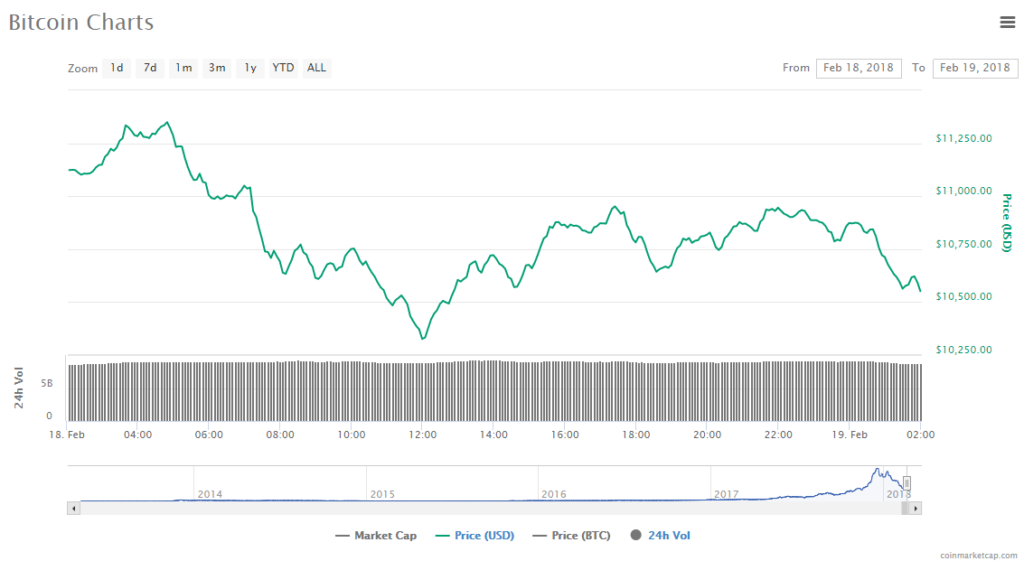The height and width of the screenshot is (561, 1024).
Task: Set zoom range to 3m
Action: (217, 68)
